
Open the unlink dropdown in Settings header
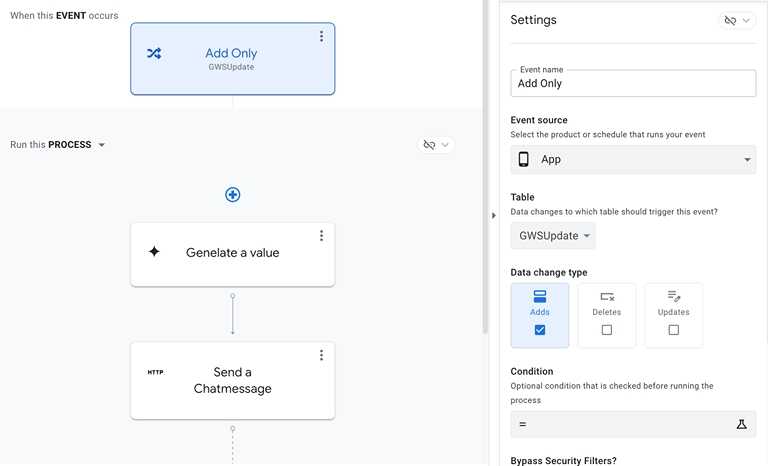pyautogui.click(x=737, y=21)
